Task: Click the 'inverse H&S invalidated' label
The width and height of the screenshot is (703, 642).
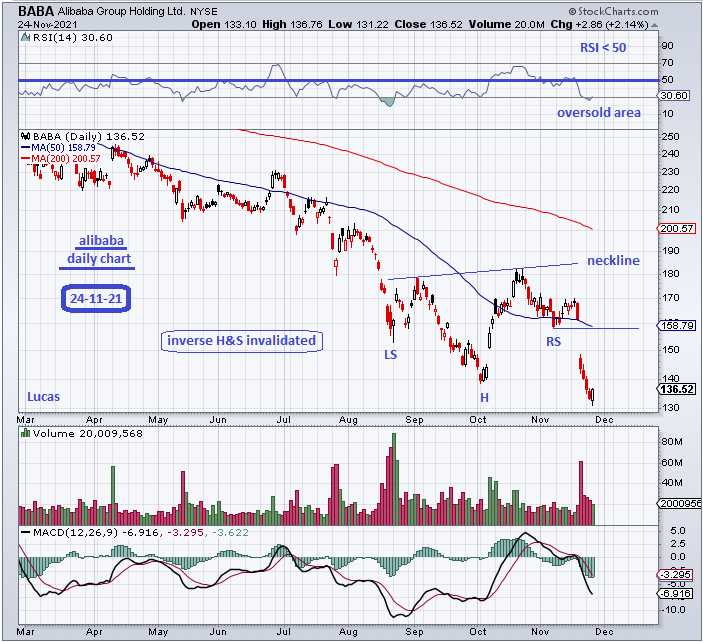Action: point(242,340)
